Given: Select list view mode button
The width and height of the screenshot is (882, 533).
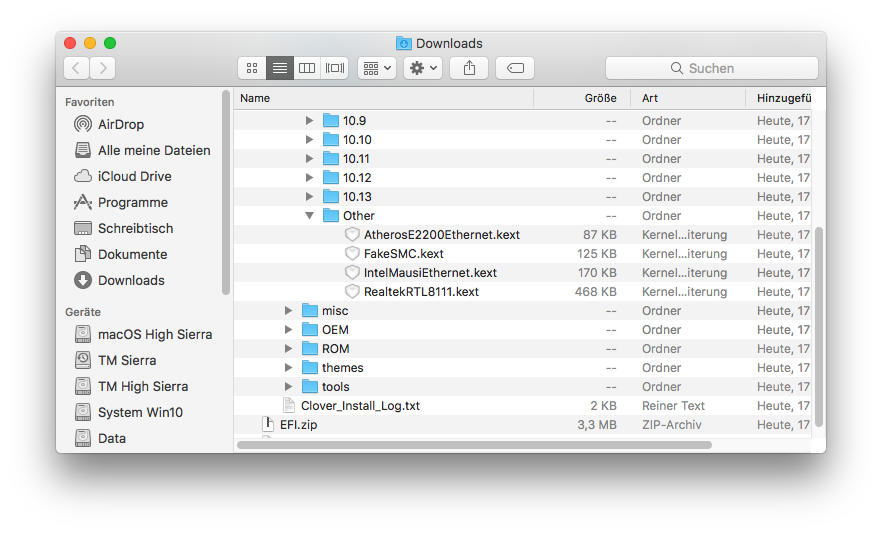Looking at the screenshot, I should [280, 68].
